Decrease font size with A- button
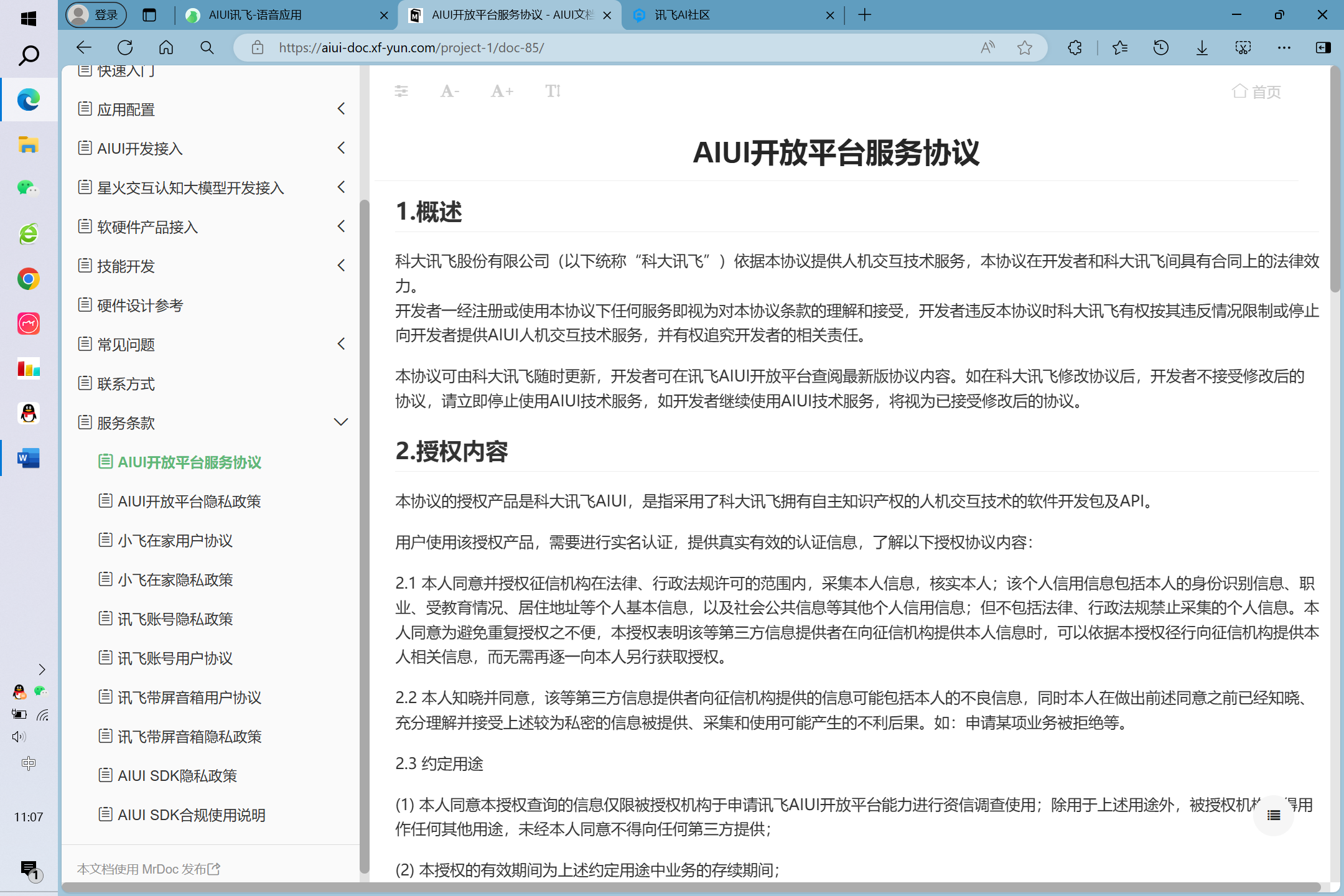The width and height of the screenshot is (1344, 896). point(449,91)
